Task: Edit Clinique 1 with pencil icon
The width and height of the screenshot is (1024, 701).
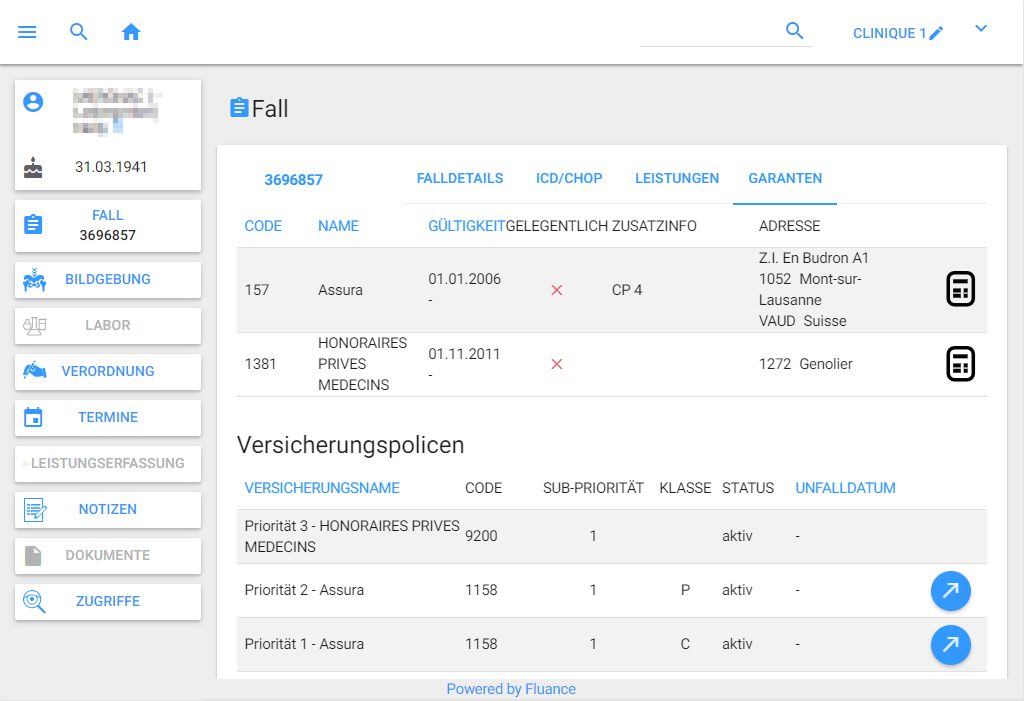Action: [936, 33]
